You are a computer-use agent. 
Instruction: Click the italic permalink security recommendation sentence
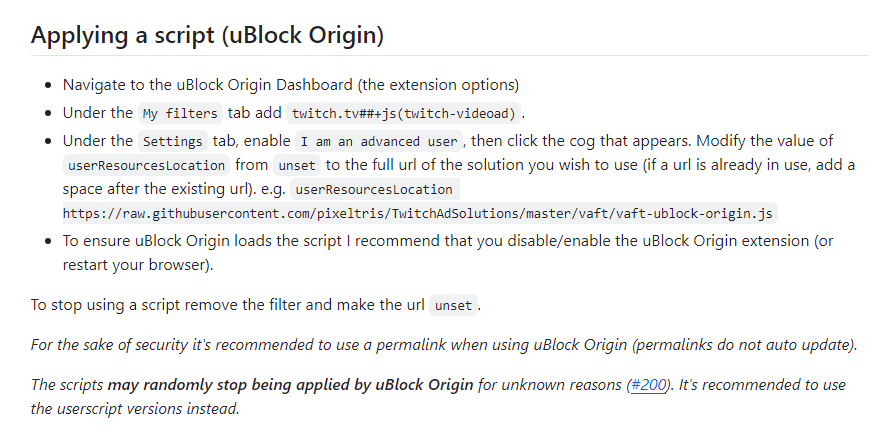pos(444,345)
